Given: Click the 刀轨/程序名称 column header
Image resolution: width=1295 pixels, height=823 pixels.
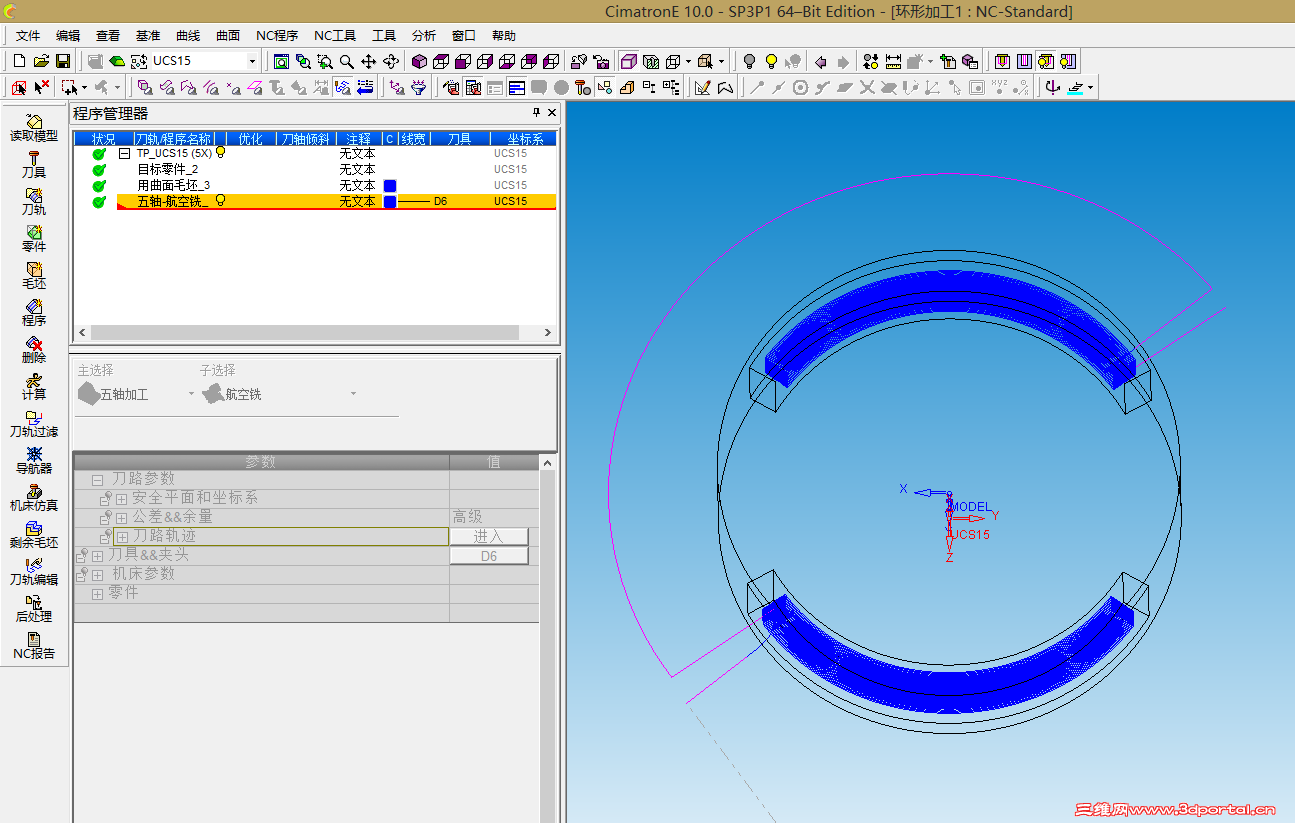Looking at the screenshot, I should pyautogui.click(x=174, y=139).
